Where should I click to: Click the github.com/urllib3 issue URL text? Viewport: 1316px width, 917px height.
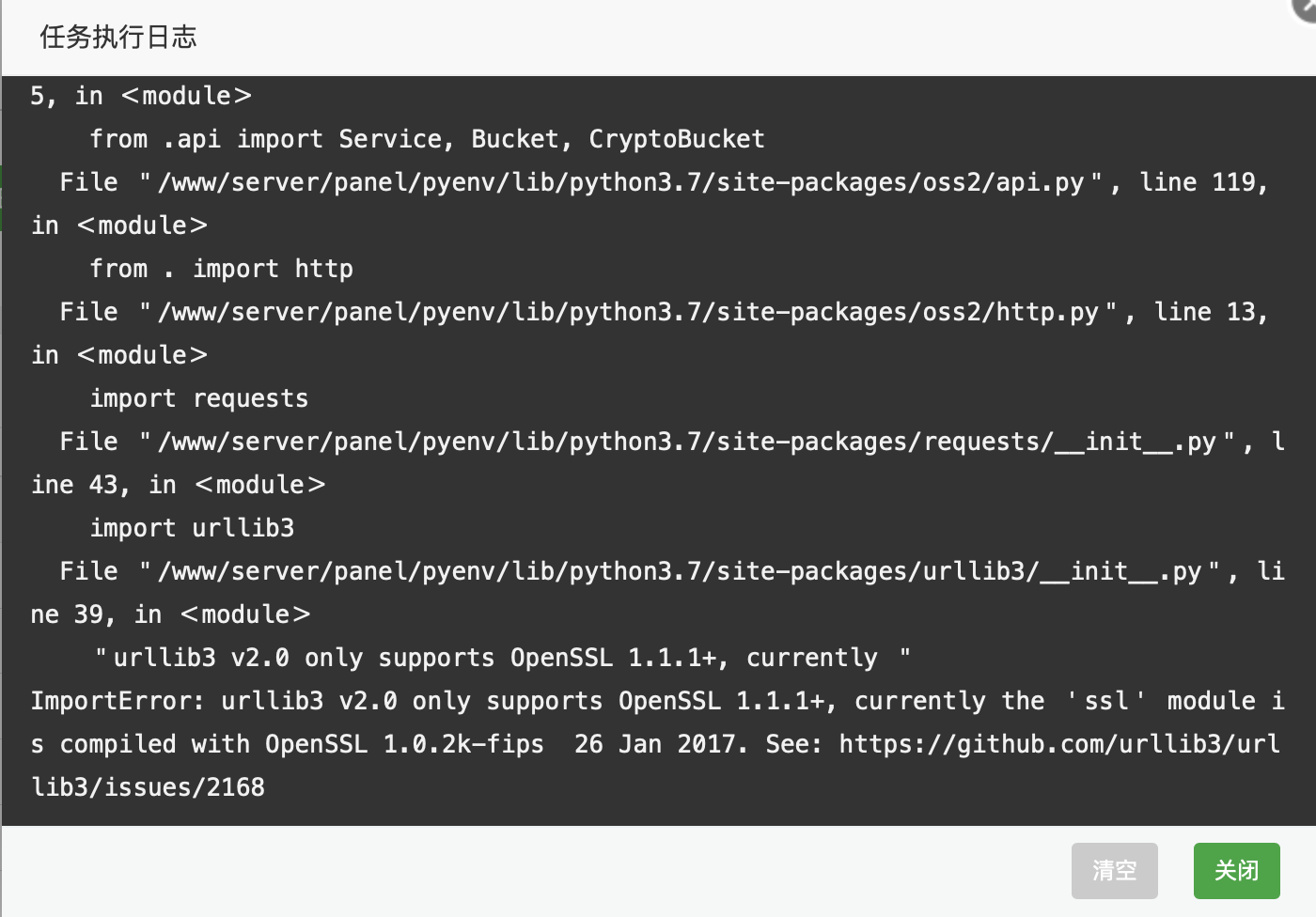(1059, 744)
